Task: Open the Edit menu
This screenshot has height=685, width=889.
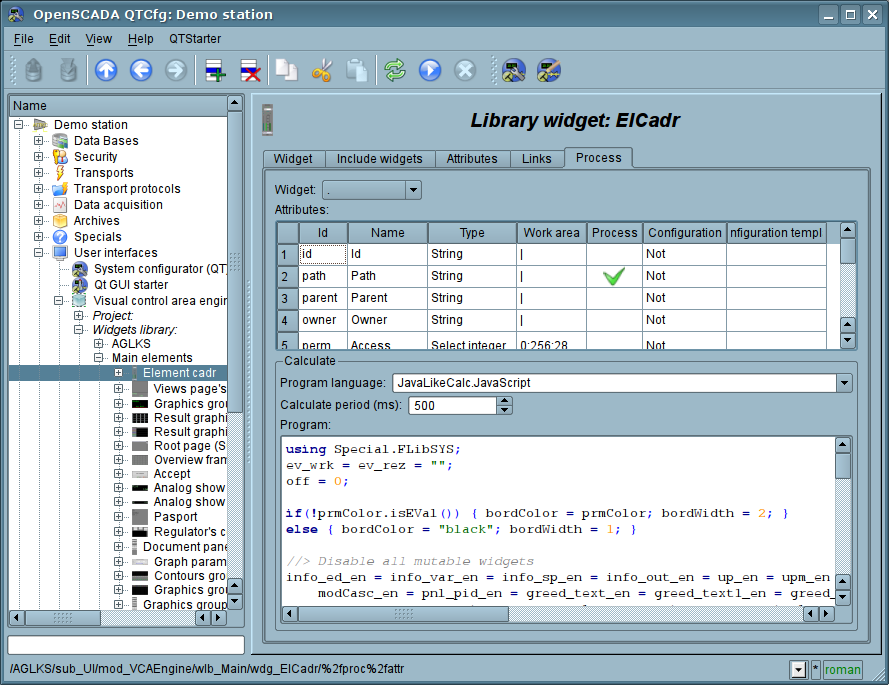Action: pyautogui.click(x=59, y=38)
